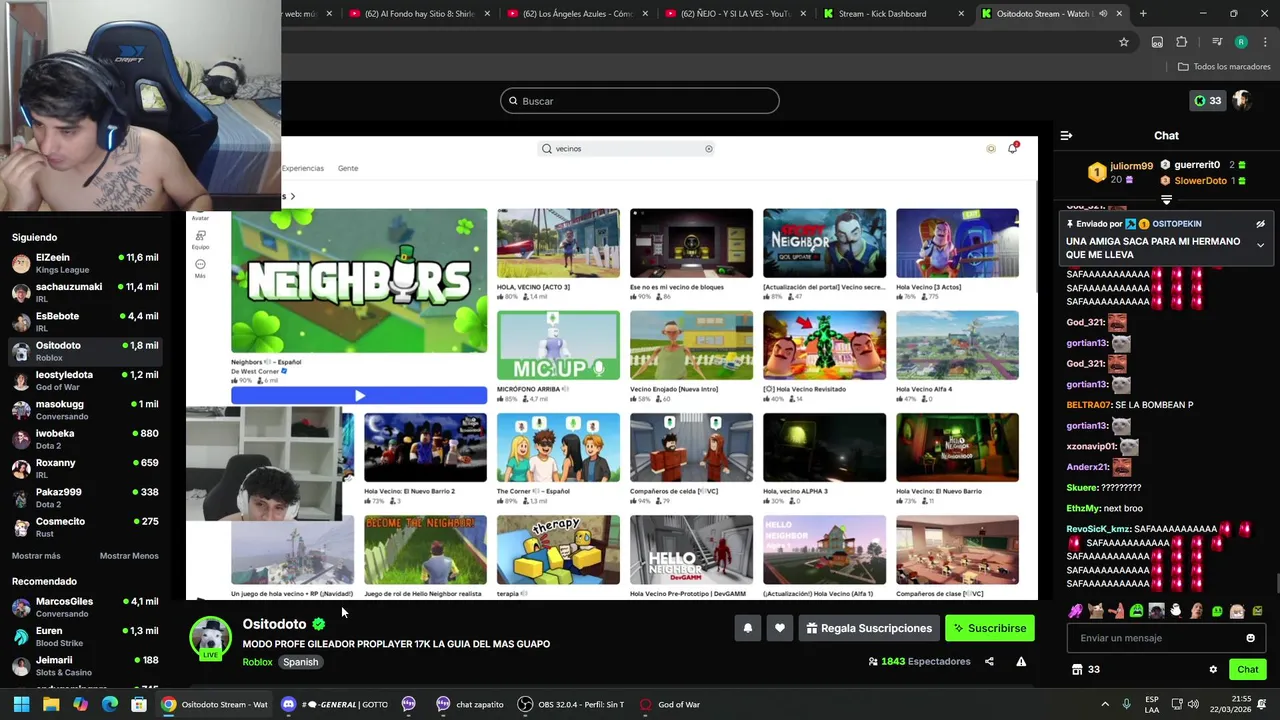Open the channel points shop icon
Viewport: 1280px width, 720px height.
click(x=1077, y=670)
